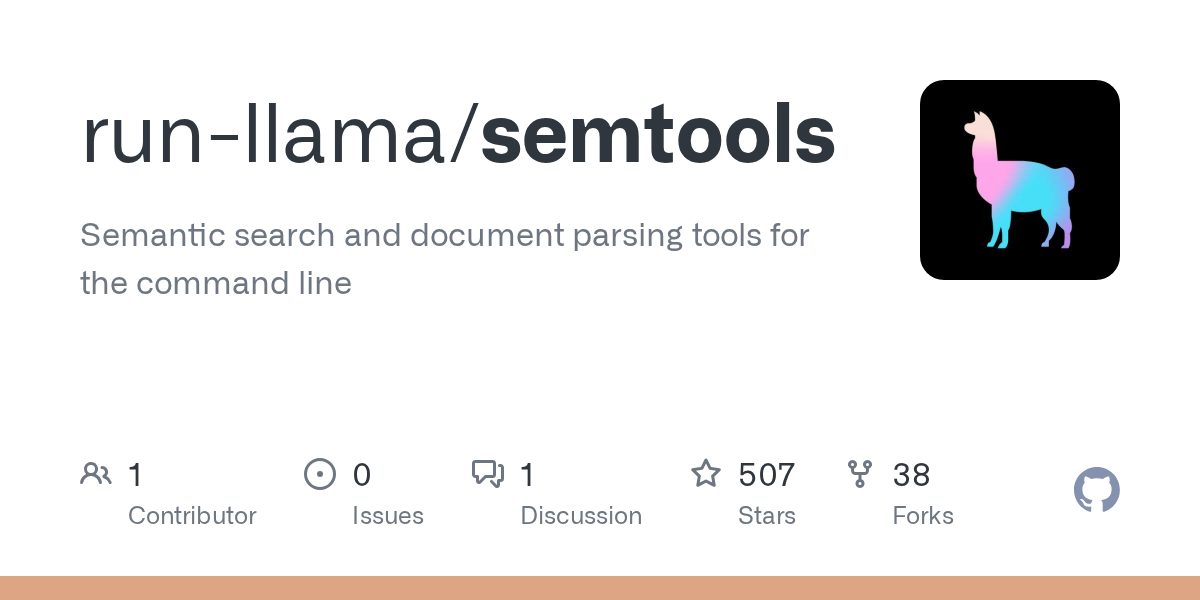The image size is (1200, 600).
Task: Open the "Issues" label
Action: 388,516
